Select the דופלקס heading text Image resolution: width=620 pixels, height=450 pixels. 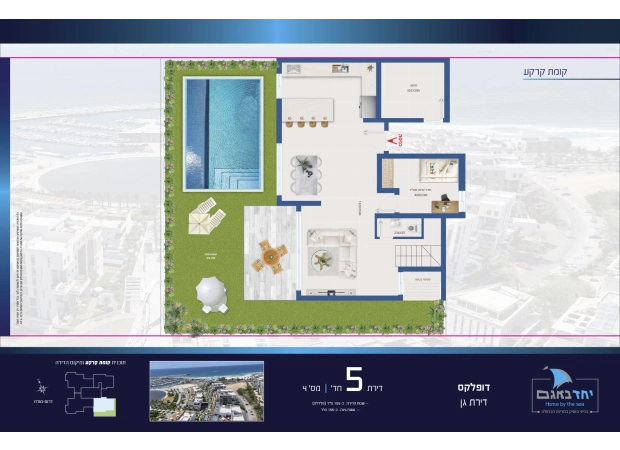(x=474, y=387)
